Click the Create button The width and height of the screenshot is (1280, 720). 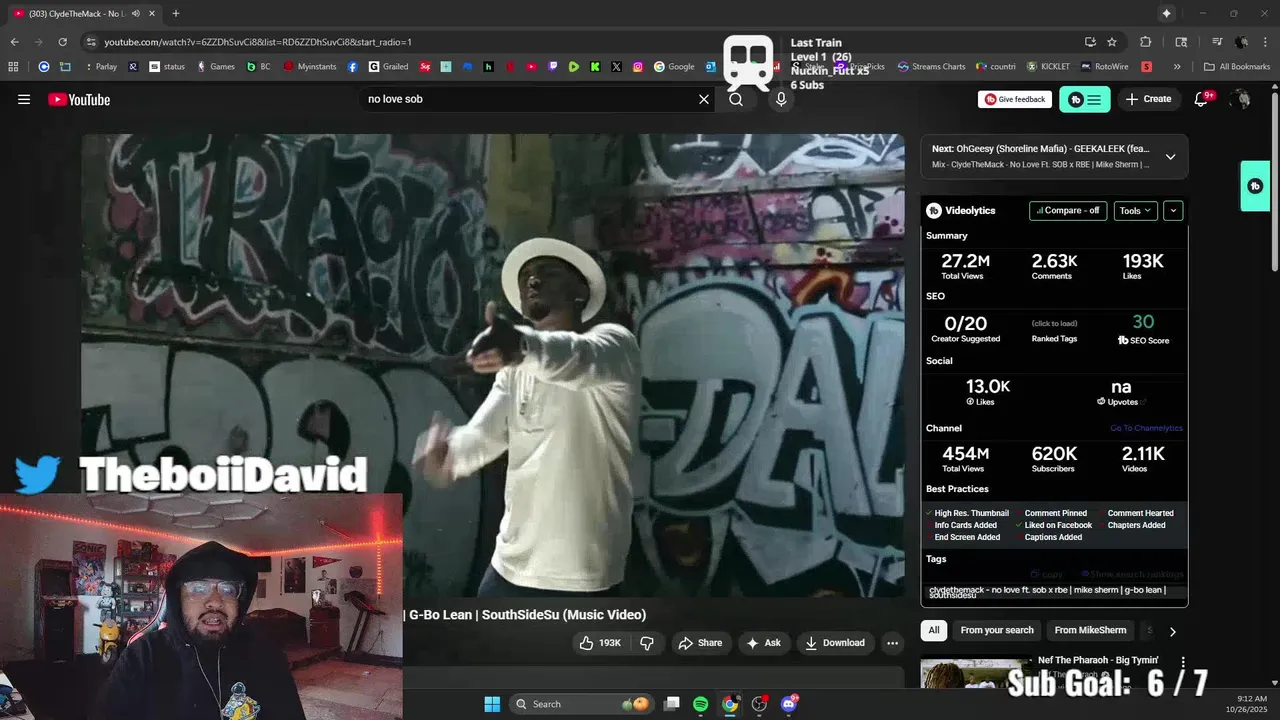1148,99
